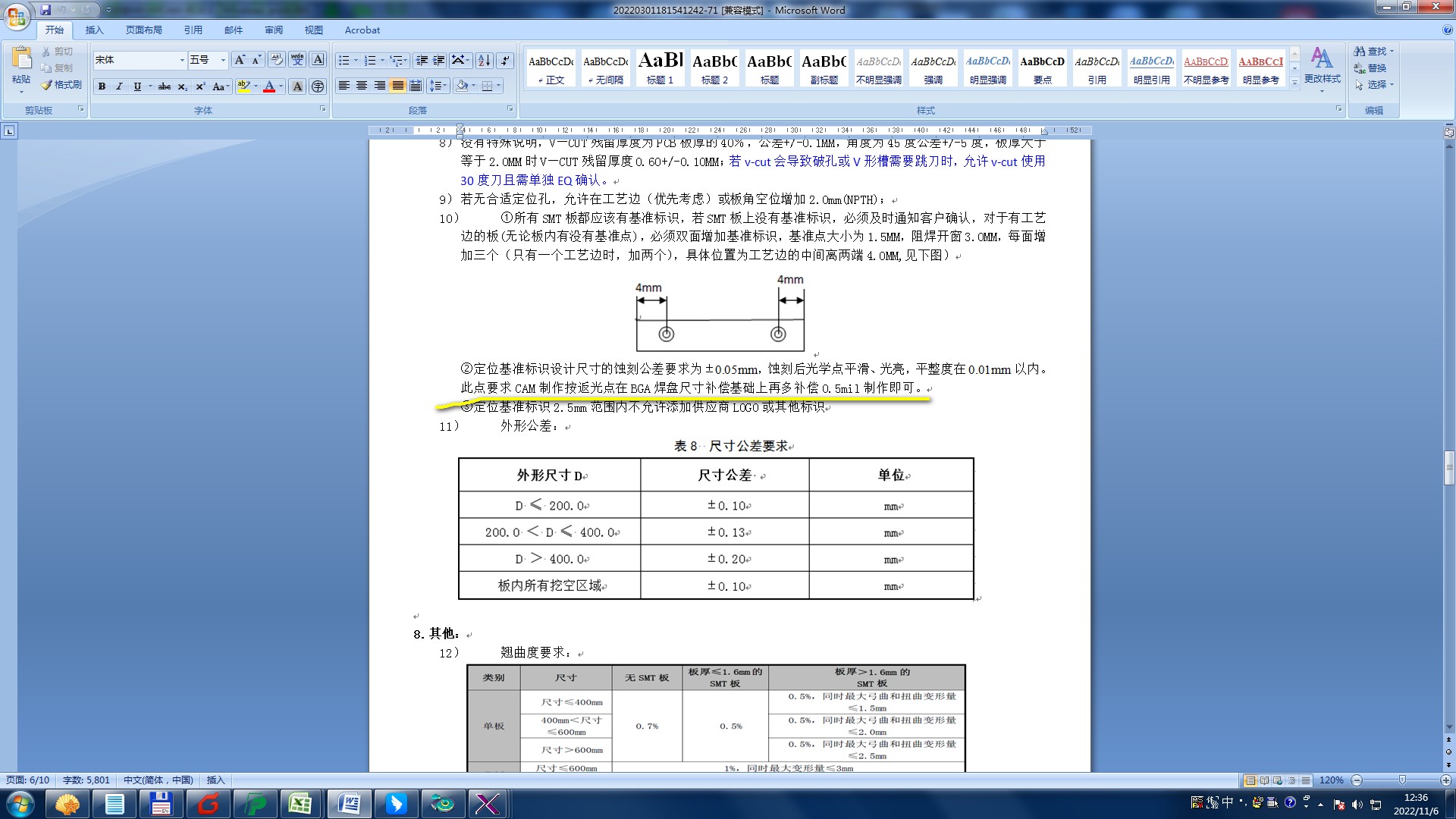The height and width of the screenshot is (819, 1456).
Task: Open the font name dropdown 宋体
Action: (182, 61)
